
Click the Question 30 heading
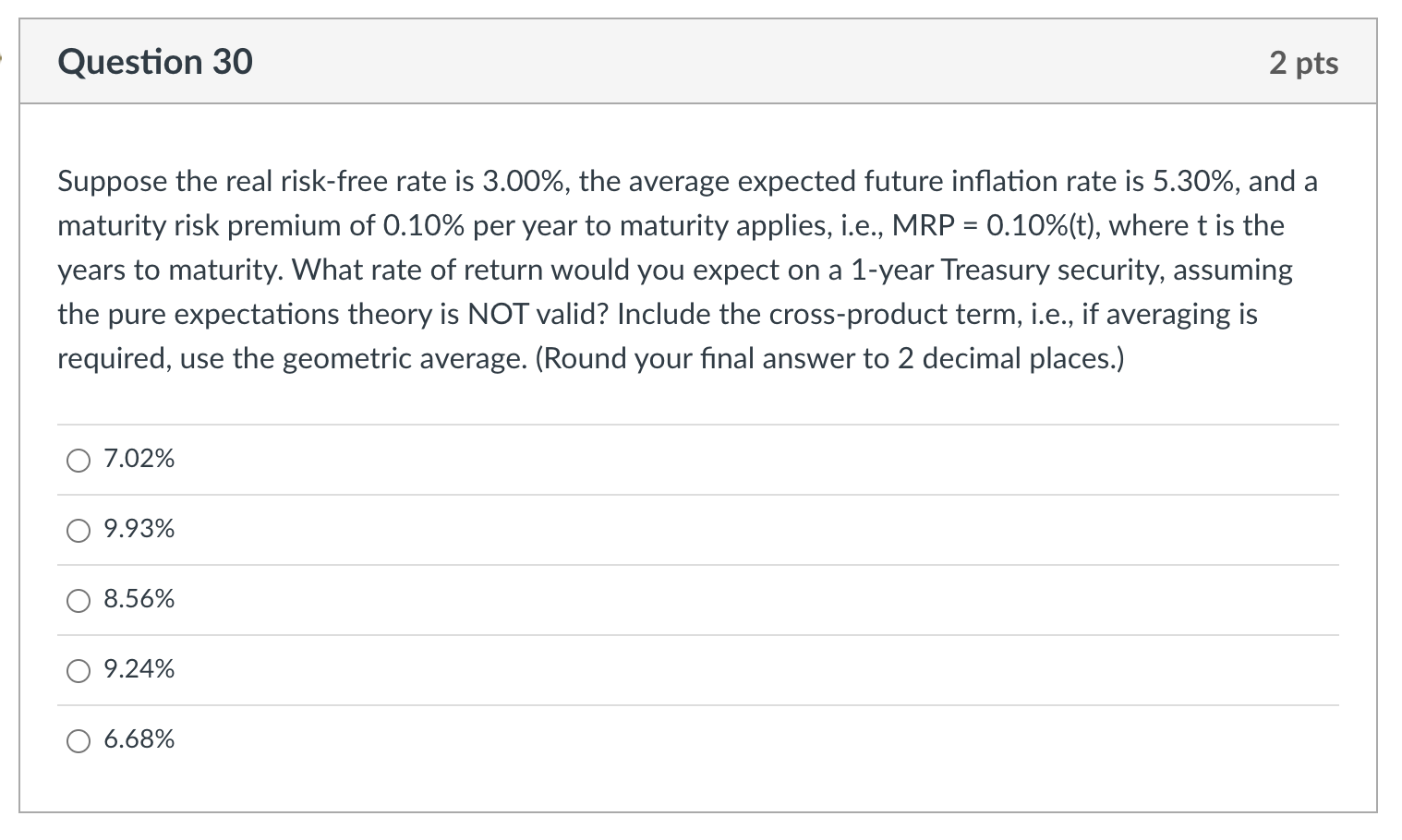(x=155, y=62)
